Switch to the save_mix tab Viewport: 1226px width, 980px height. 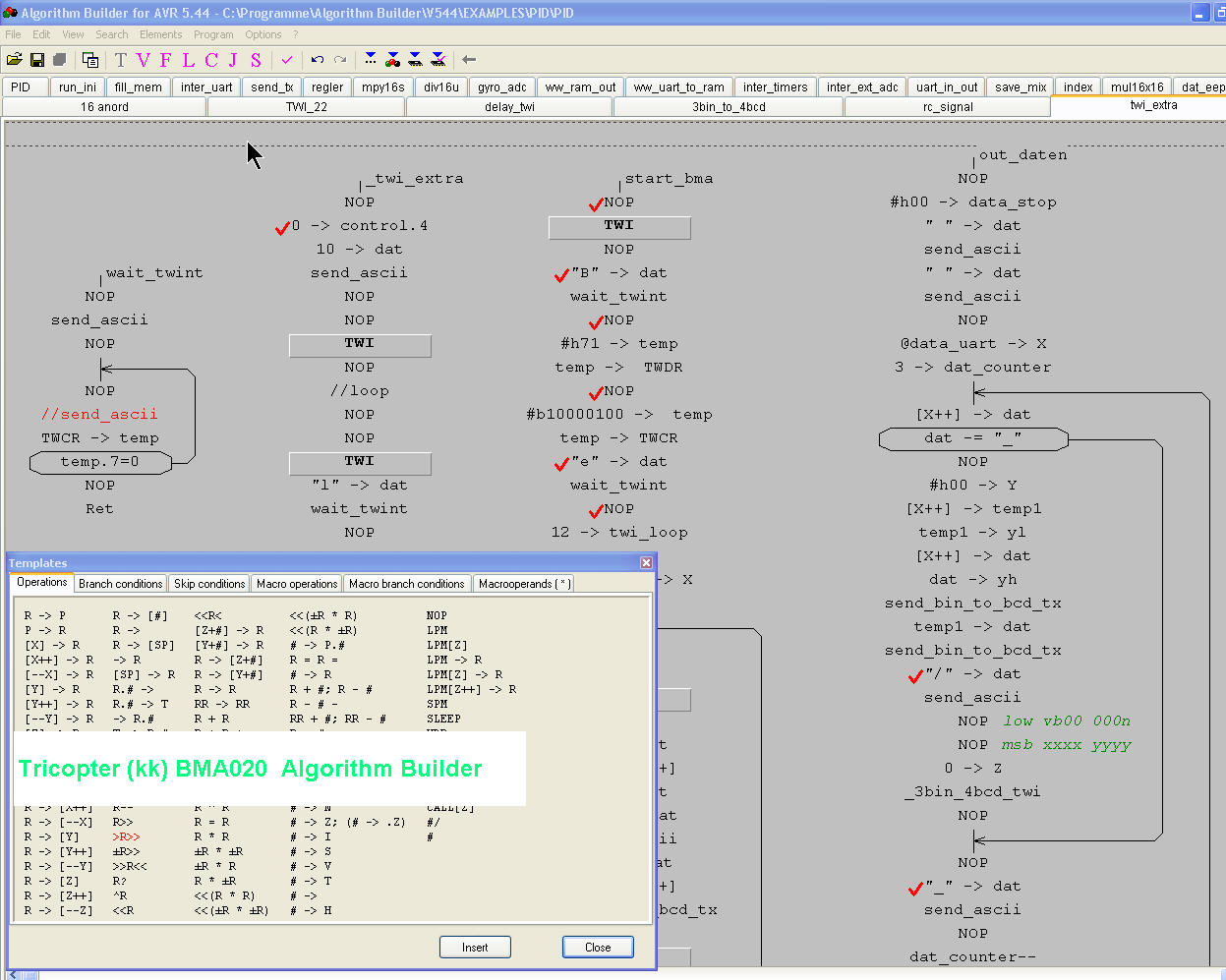point(1021,86)
